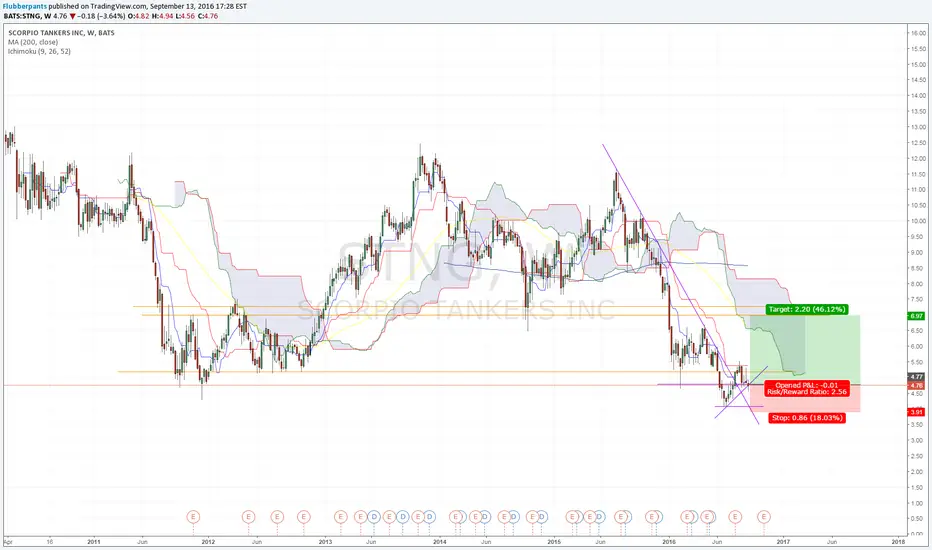Click the earliest earnings E marker before 2012
This screenshot has height=550, width=932.
pyautogui.click(x=193, y=517)
